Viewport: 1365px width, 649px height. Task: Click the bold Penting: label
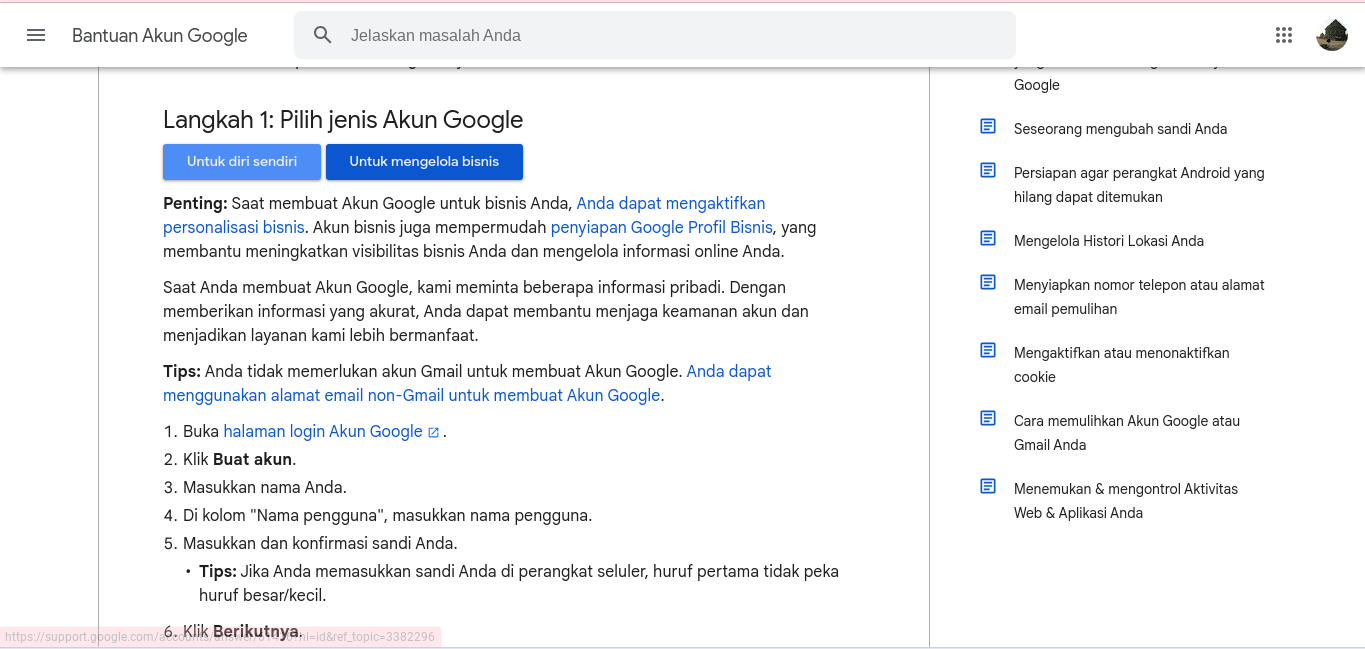coord(195,203)
